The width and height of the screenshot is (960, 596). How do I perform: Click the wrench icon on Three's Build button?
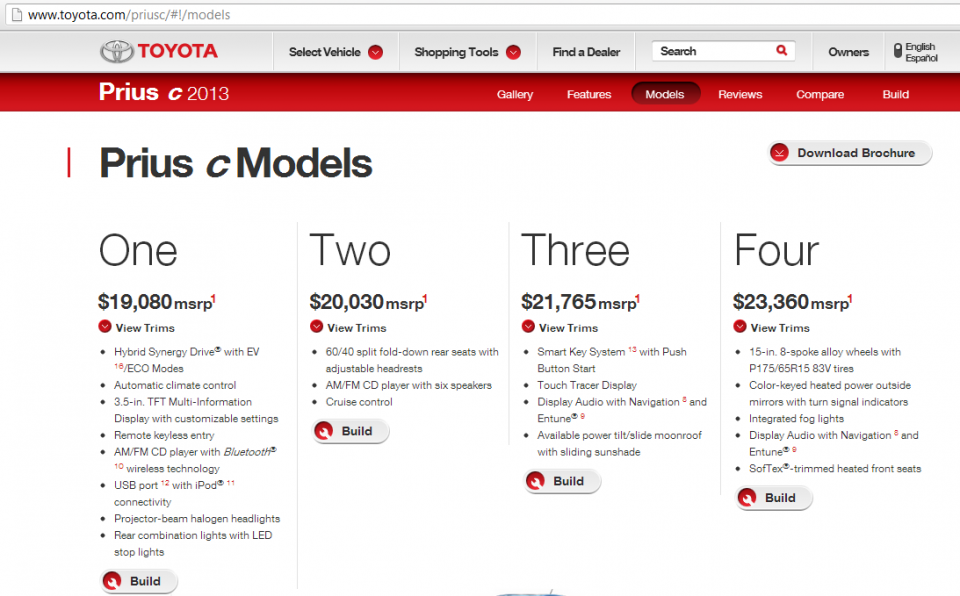[x=535, y=481]
